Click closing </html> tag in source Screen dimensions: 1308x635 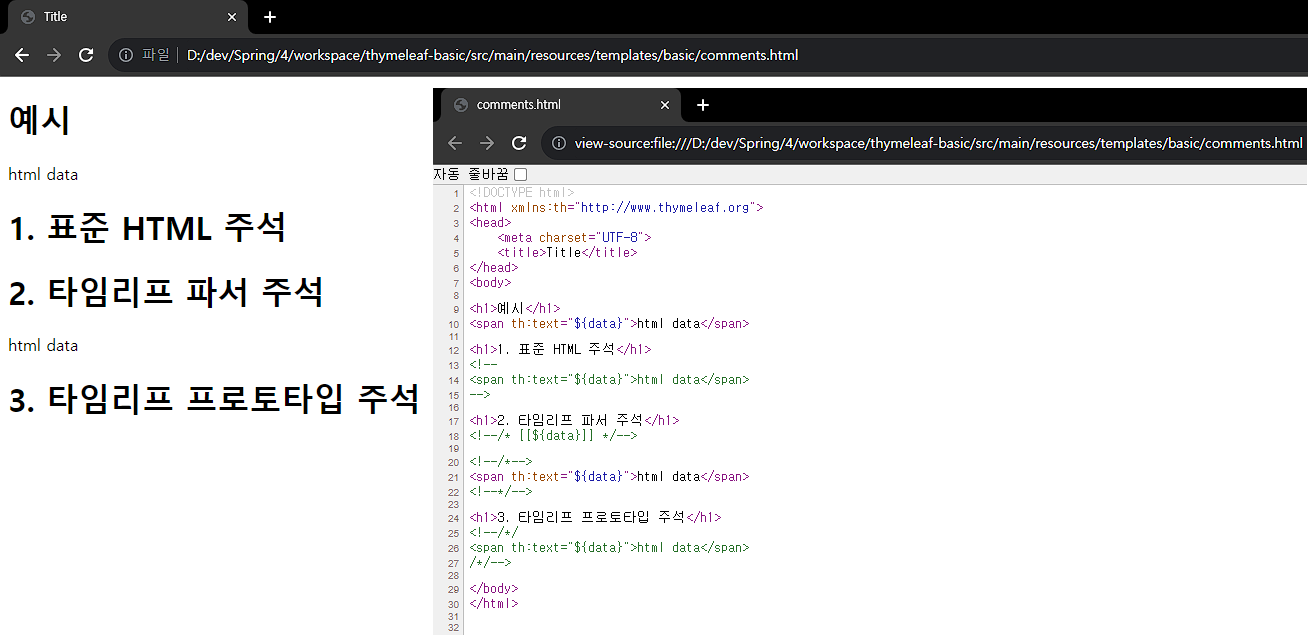(494, 604)
